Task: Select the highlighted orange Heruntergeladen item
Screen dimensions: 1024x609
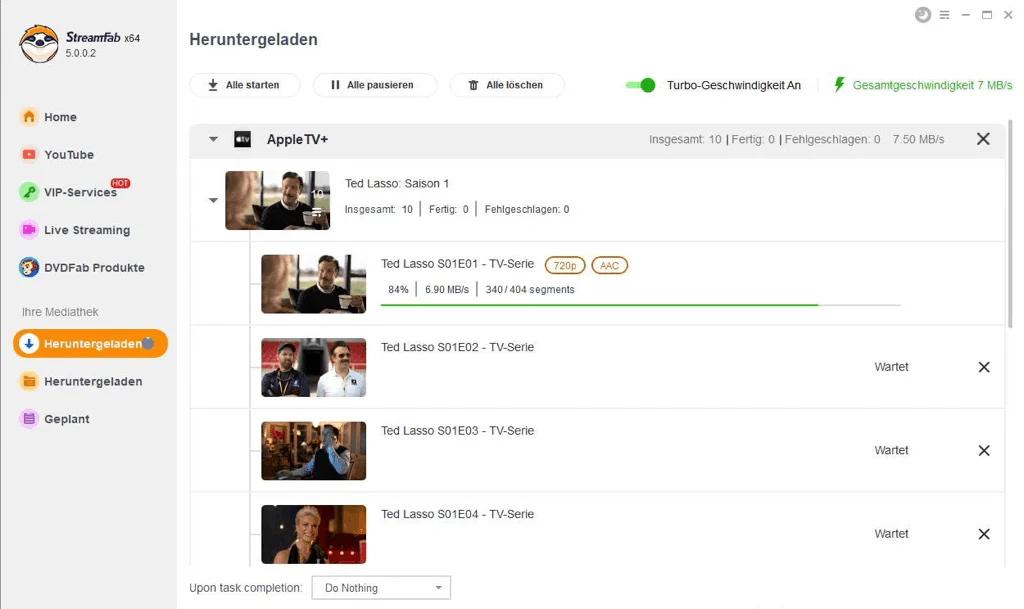Action: 90,343
